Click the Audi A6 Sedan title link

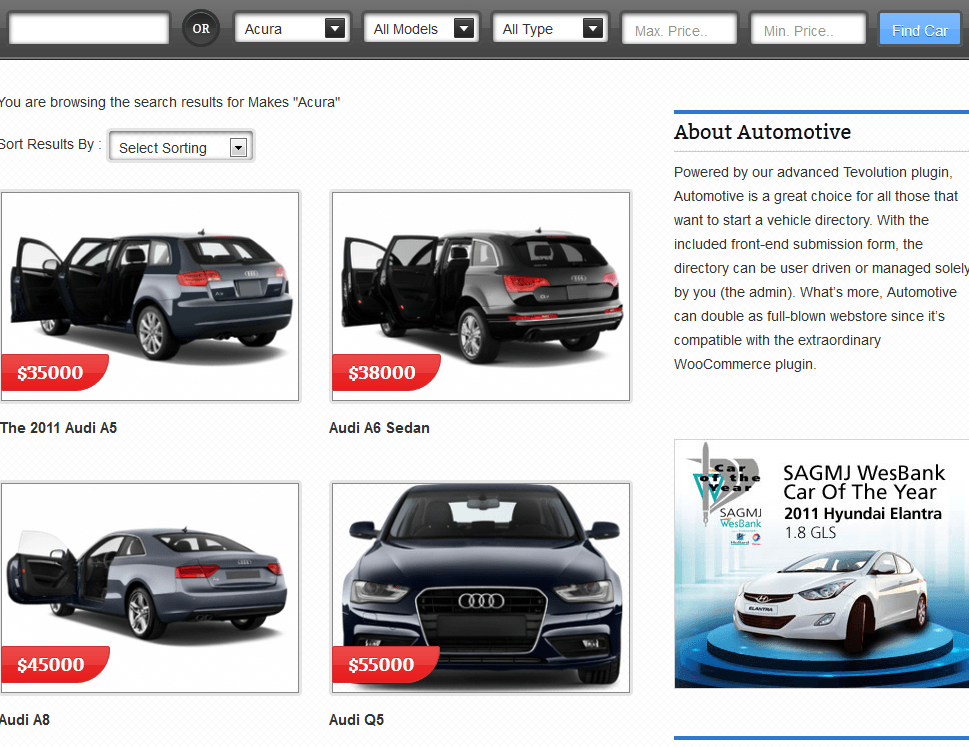click(x=379, y=428)
